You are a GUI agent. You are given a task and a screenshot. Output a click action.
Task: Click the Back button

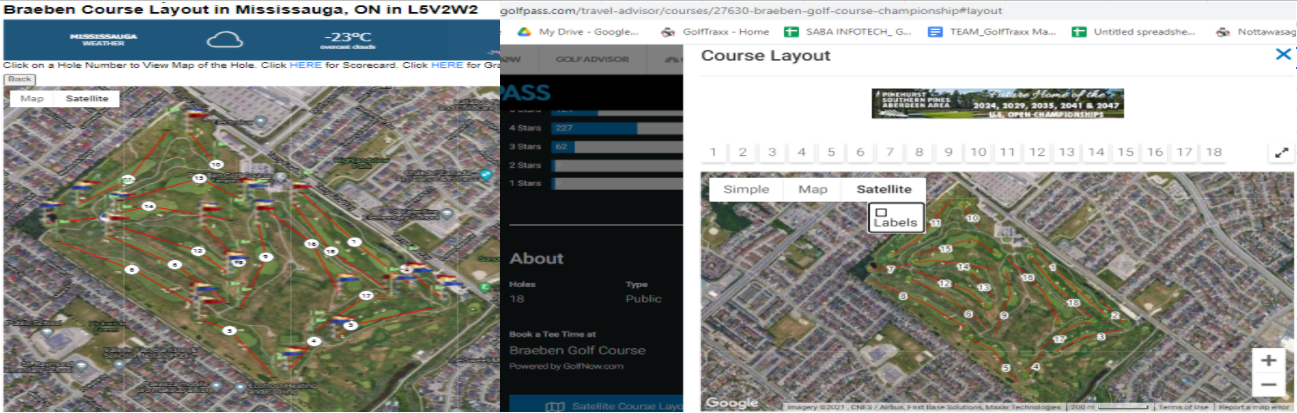pyautogui.click(x=18, y=78)
